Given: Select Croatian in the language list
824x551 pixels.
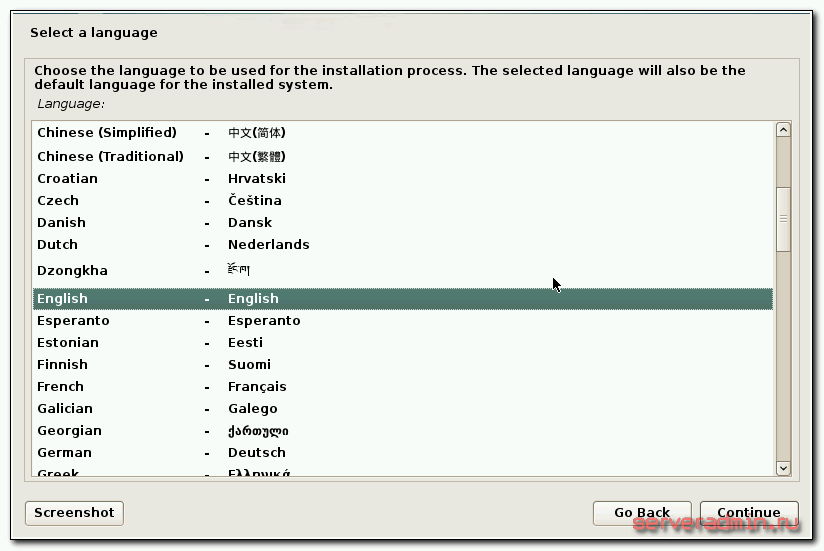Looking at the screenshot, I should point(67,179).
